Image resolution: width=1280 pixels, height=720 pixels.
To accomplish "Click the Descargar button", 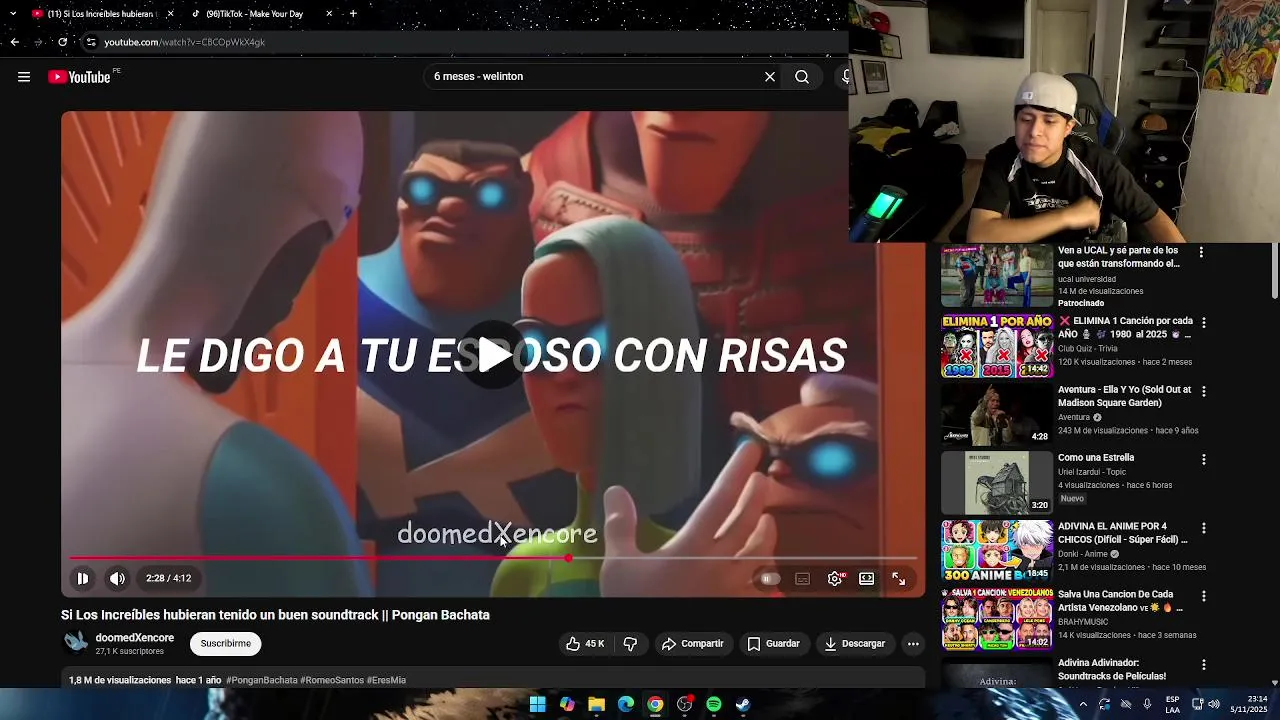I will (x=855, y=644).
